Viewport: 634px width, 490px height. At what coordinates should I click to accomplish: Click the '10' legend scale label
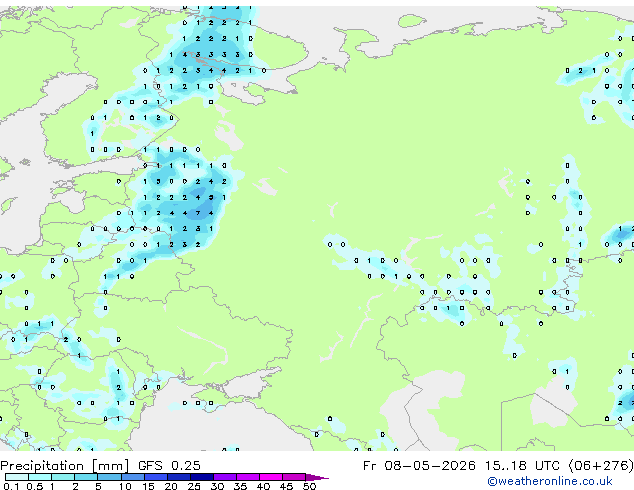coord(125,486)
